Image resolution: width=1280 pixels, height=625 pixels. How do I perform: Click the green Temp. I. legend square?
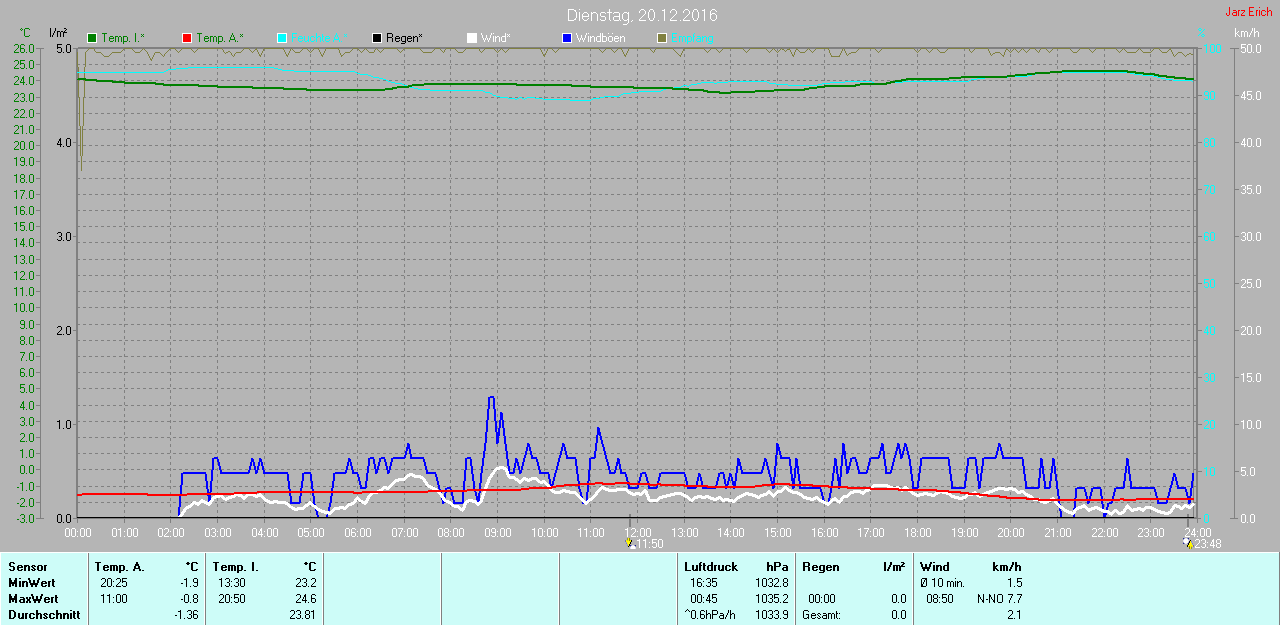(x=93, y=38)
